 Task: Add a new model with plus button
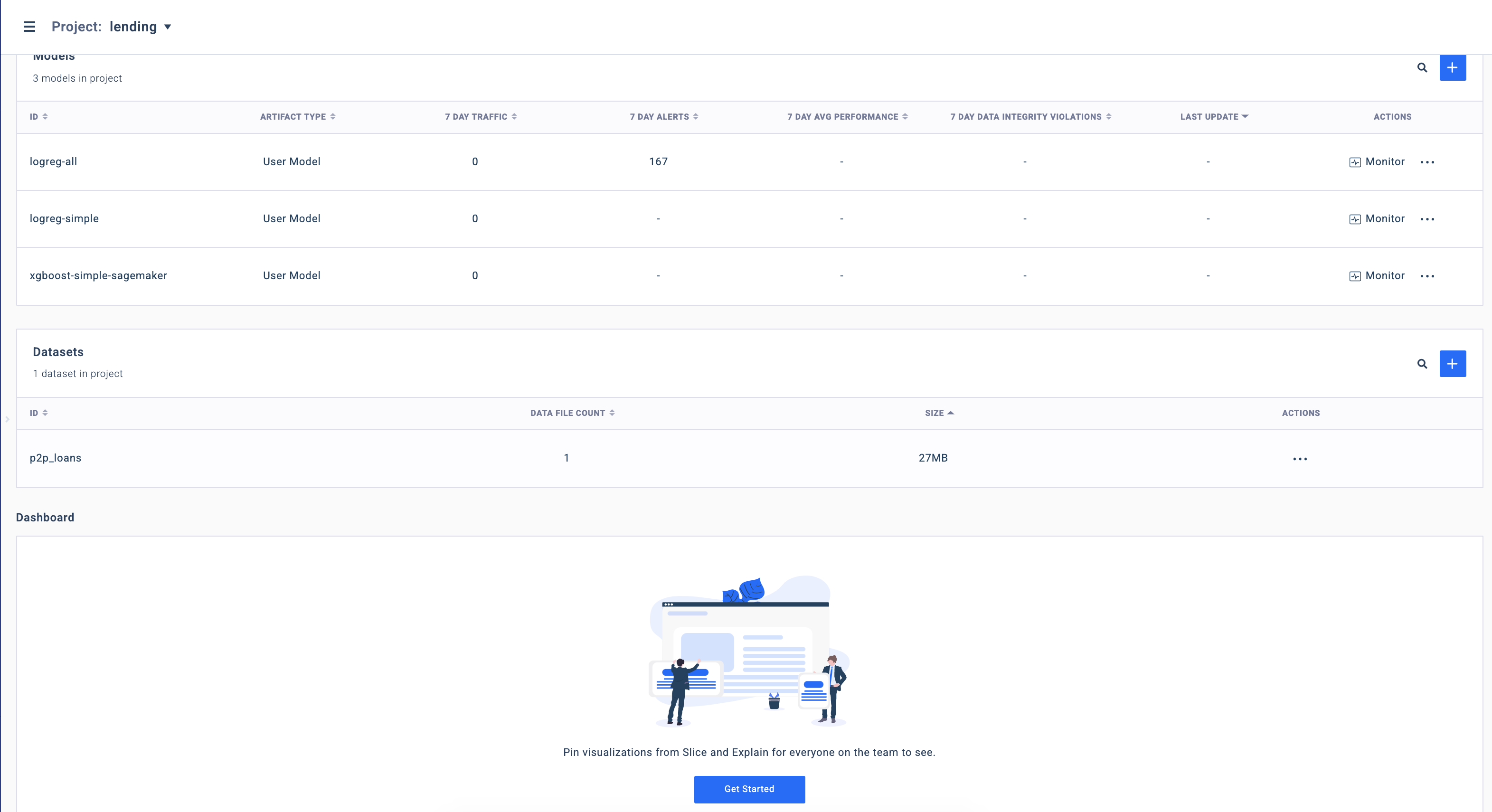pyautogui.click(x=1452, y=68)
